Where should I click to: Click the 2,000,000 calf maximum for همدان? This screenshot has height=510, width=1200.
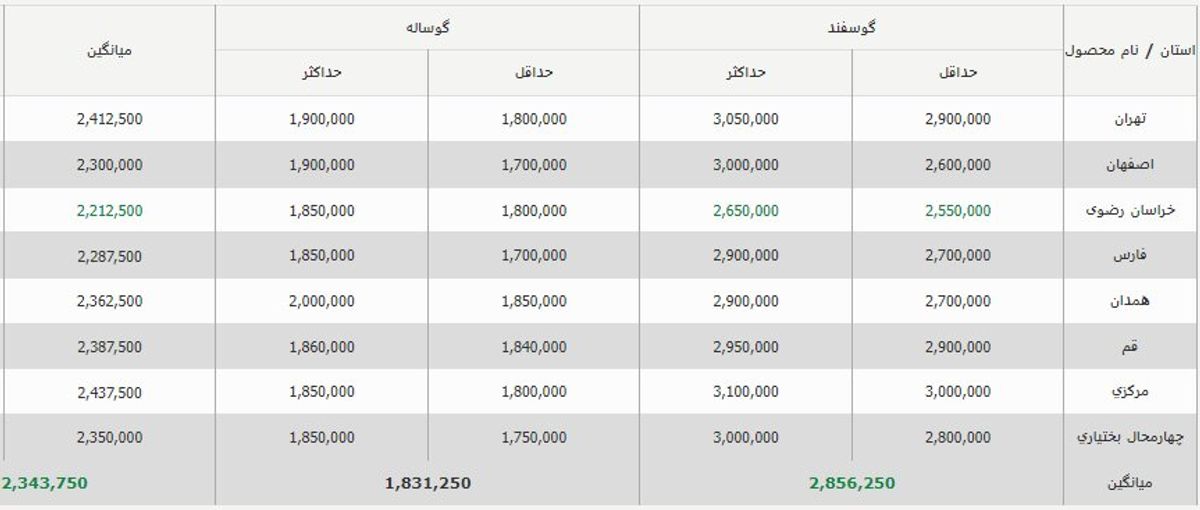(x=321, y=302)
